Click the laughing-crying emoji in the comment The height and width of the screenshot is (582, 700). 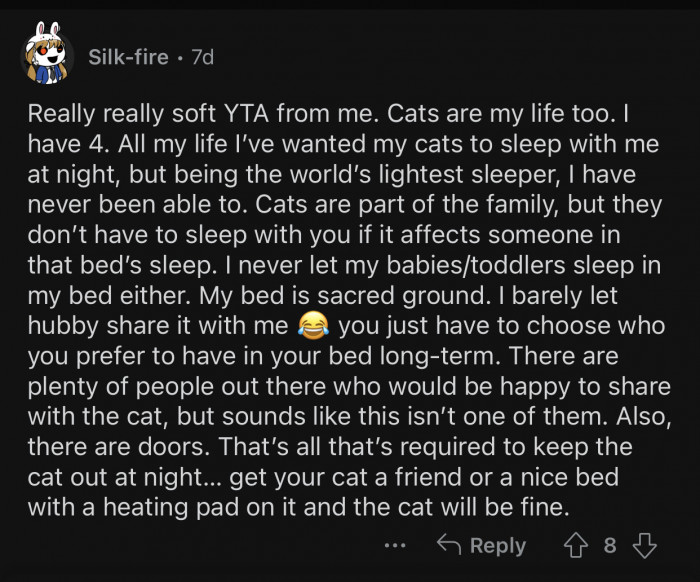point(313,326)
